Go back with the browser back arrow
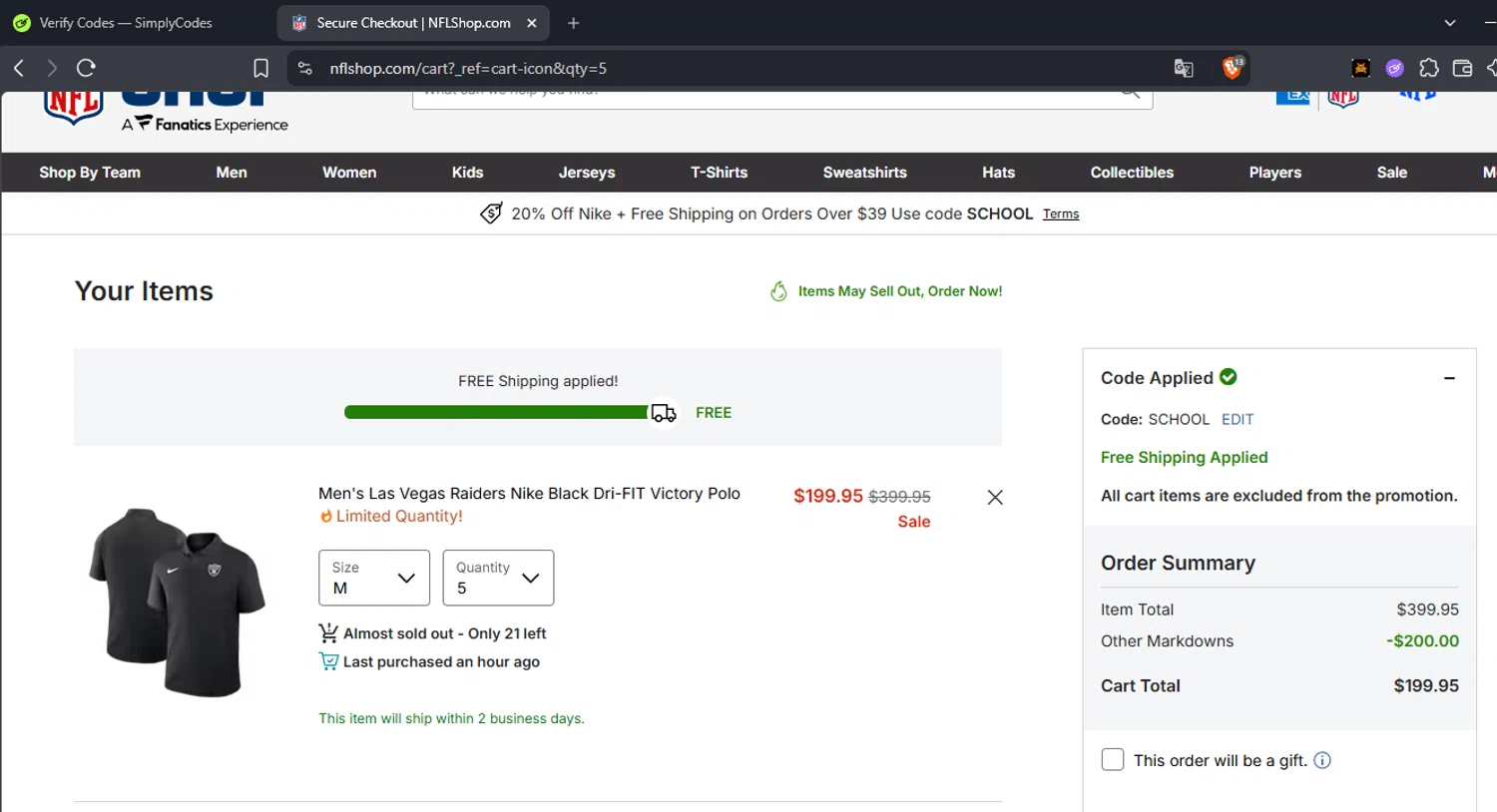The width and height of the screenshot is (1497, 812). tap(19, 68)
